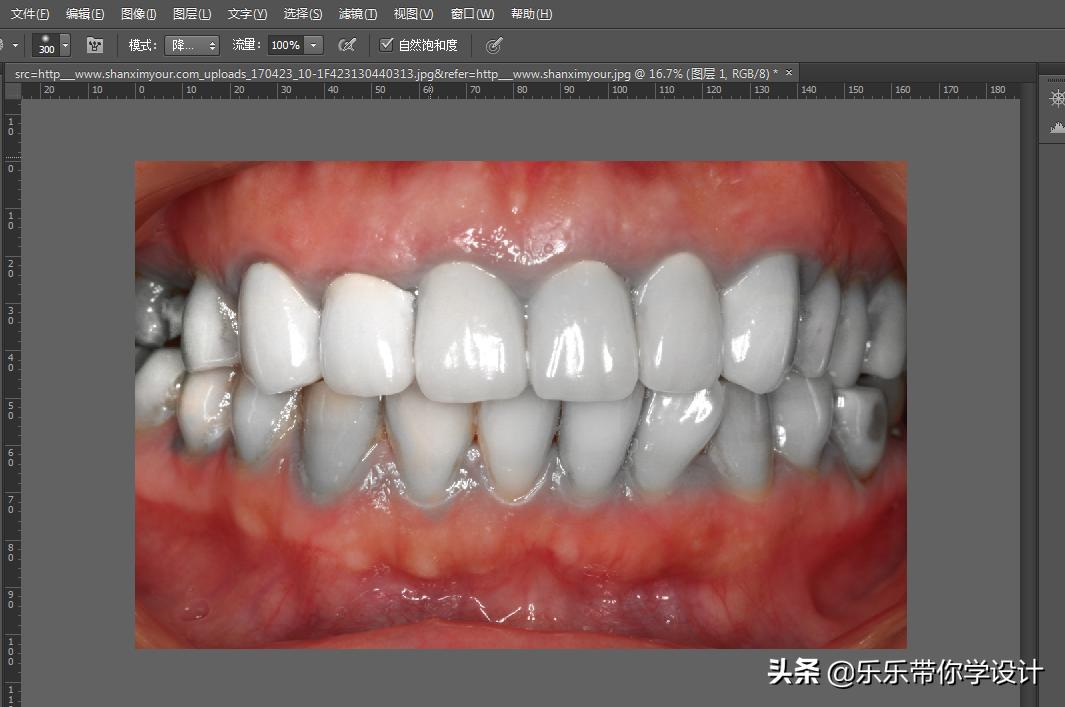Image resolution: width=1065 pixels, height=707 pixels.
Task: Open the 选择 menu
Action: click(x=302, y=13)
